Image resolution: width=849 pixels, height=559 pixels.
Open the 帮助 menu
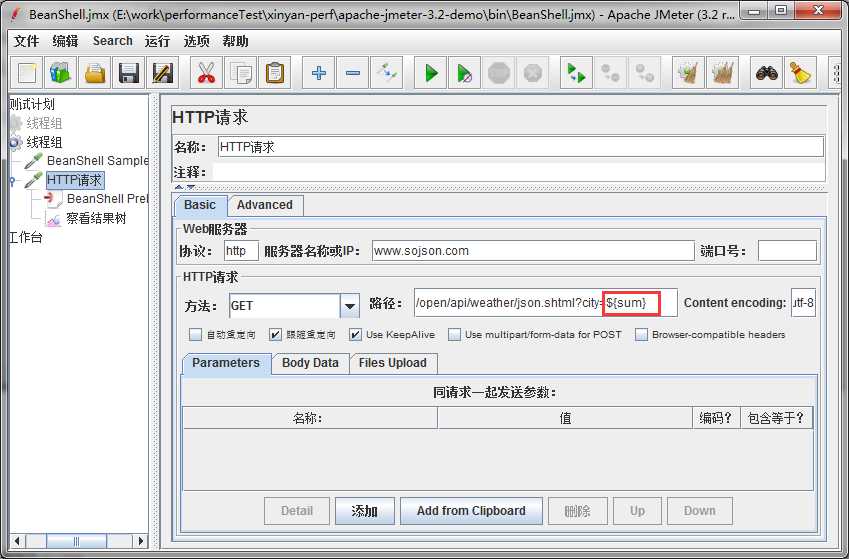[x=236, y=41]
